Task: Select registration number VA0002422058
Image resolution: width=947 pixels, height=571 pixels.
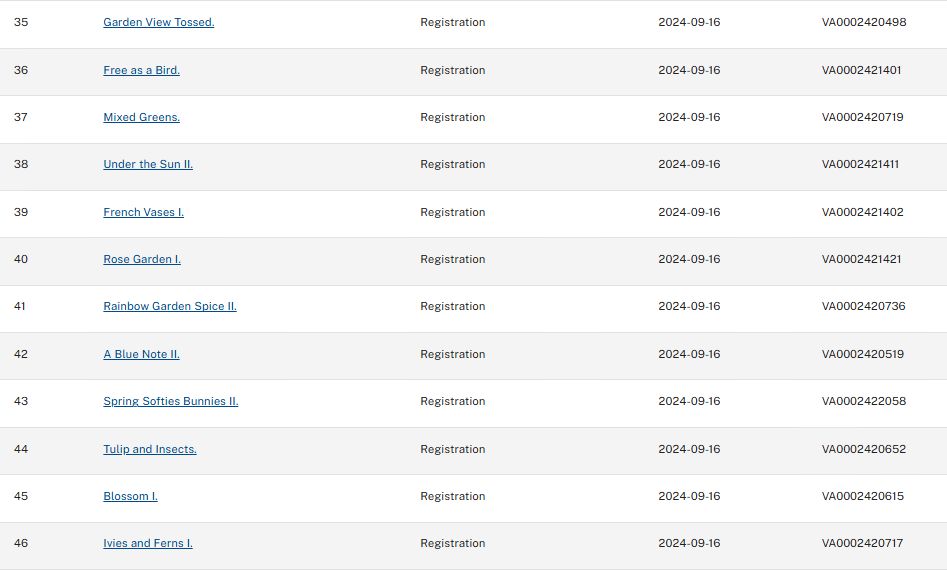Action: point(863,401)
